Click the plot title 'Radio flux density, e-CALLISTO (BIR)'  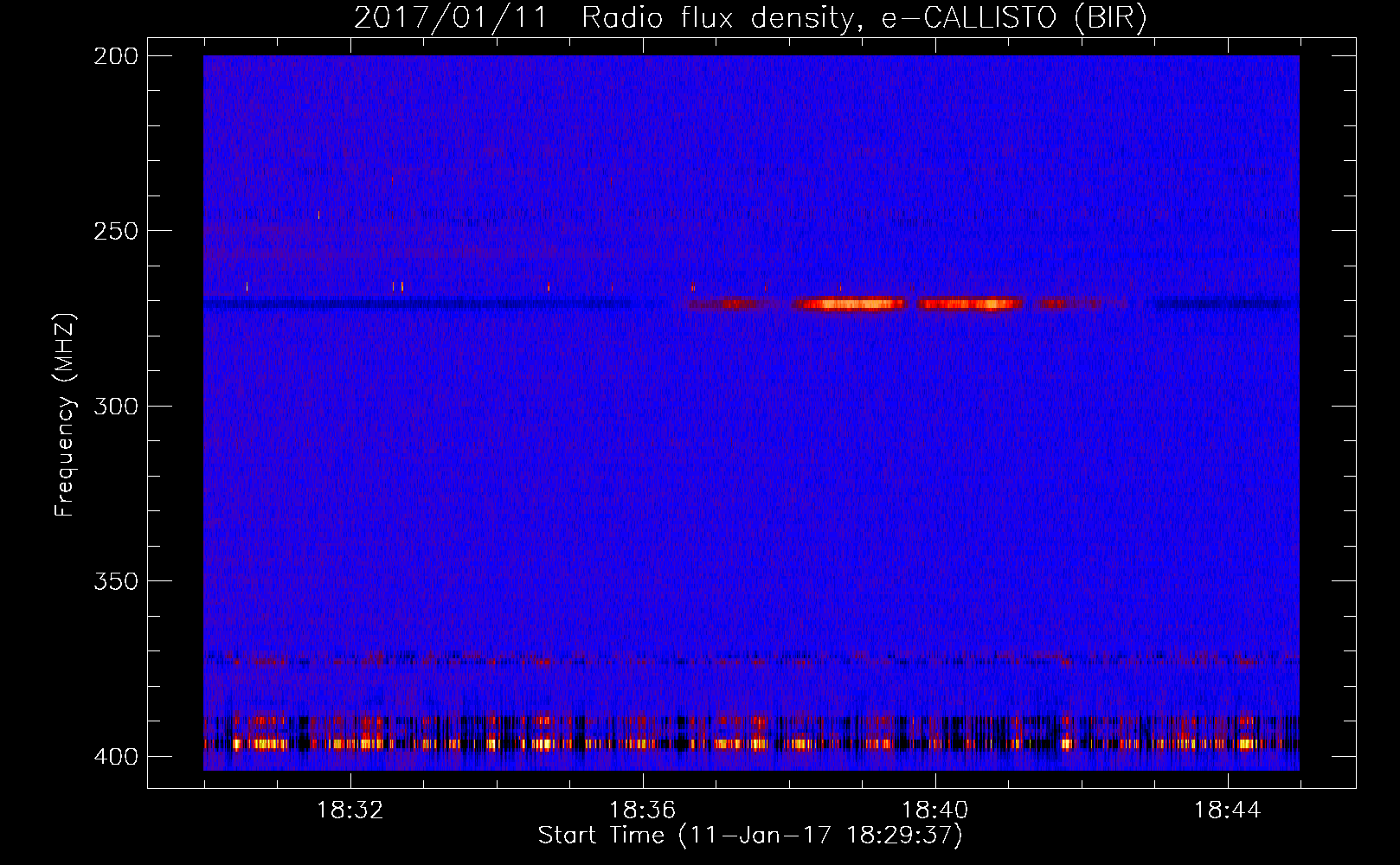click(864, 18)
